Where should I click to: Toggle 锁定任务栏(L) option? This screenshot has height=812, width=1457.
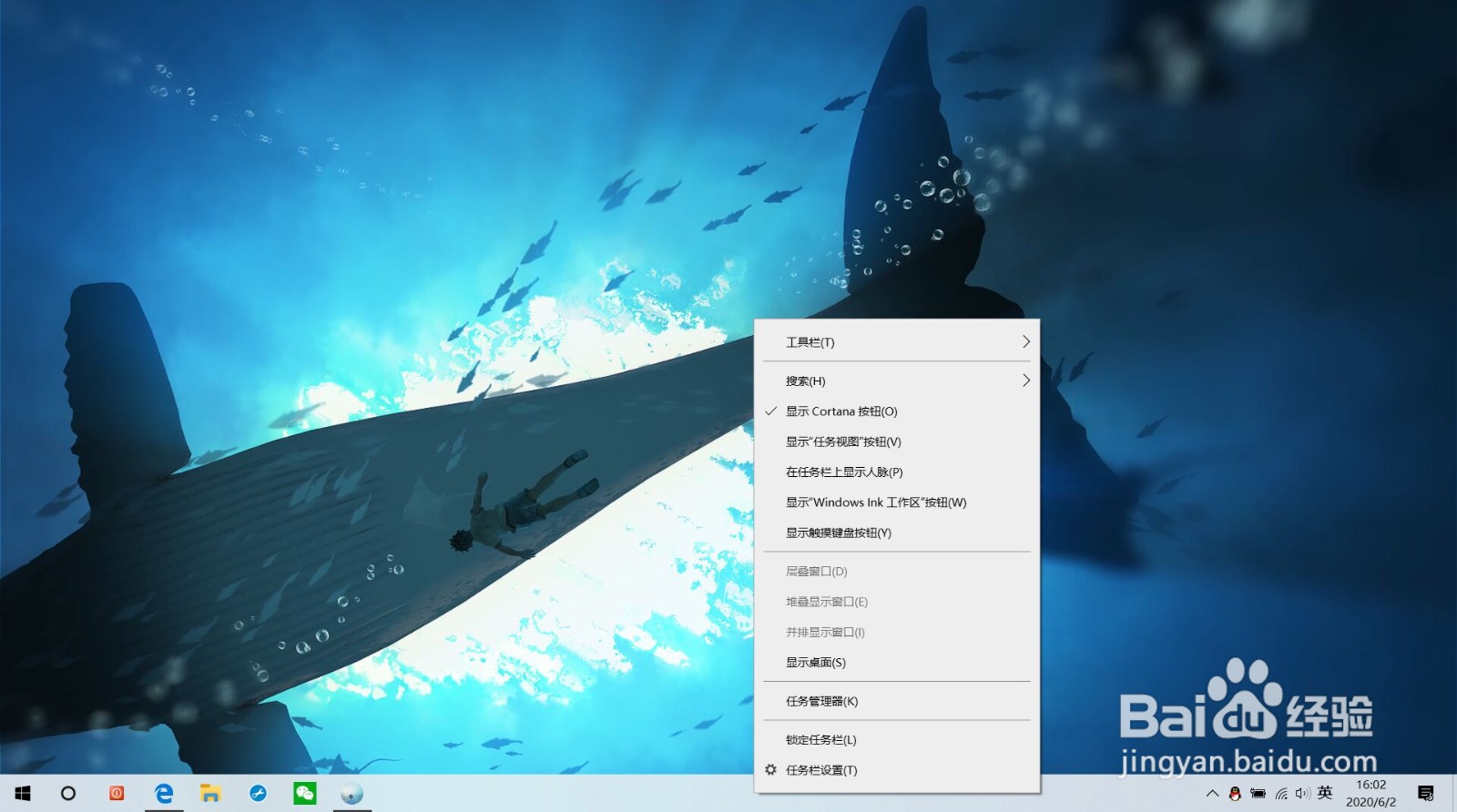point(897,740)
